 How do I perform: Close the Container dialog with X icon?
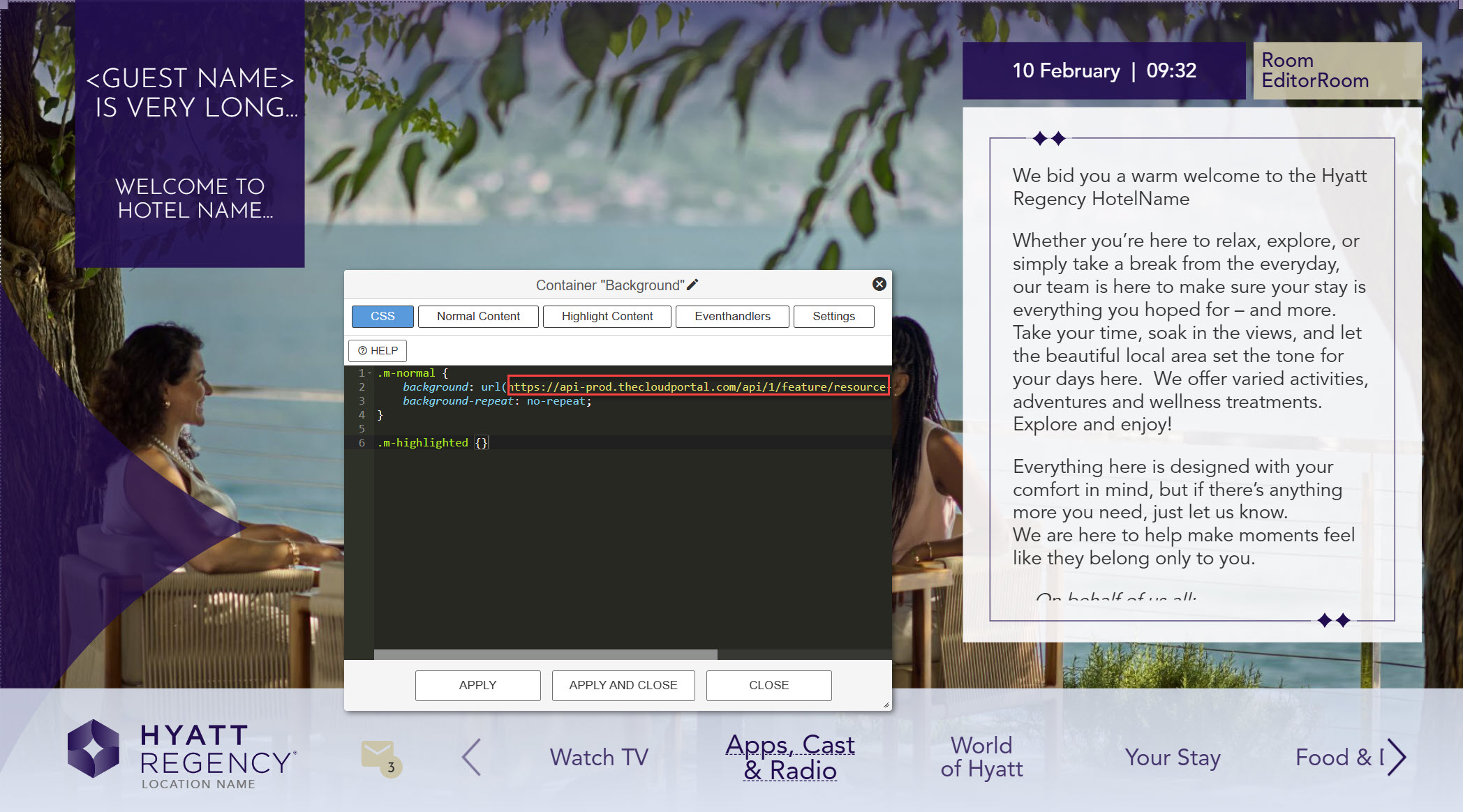(879, 284)
